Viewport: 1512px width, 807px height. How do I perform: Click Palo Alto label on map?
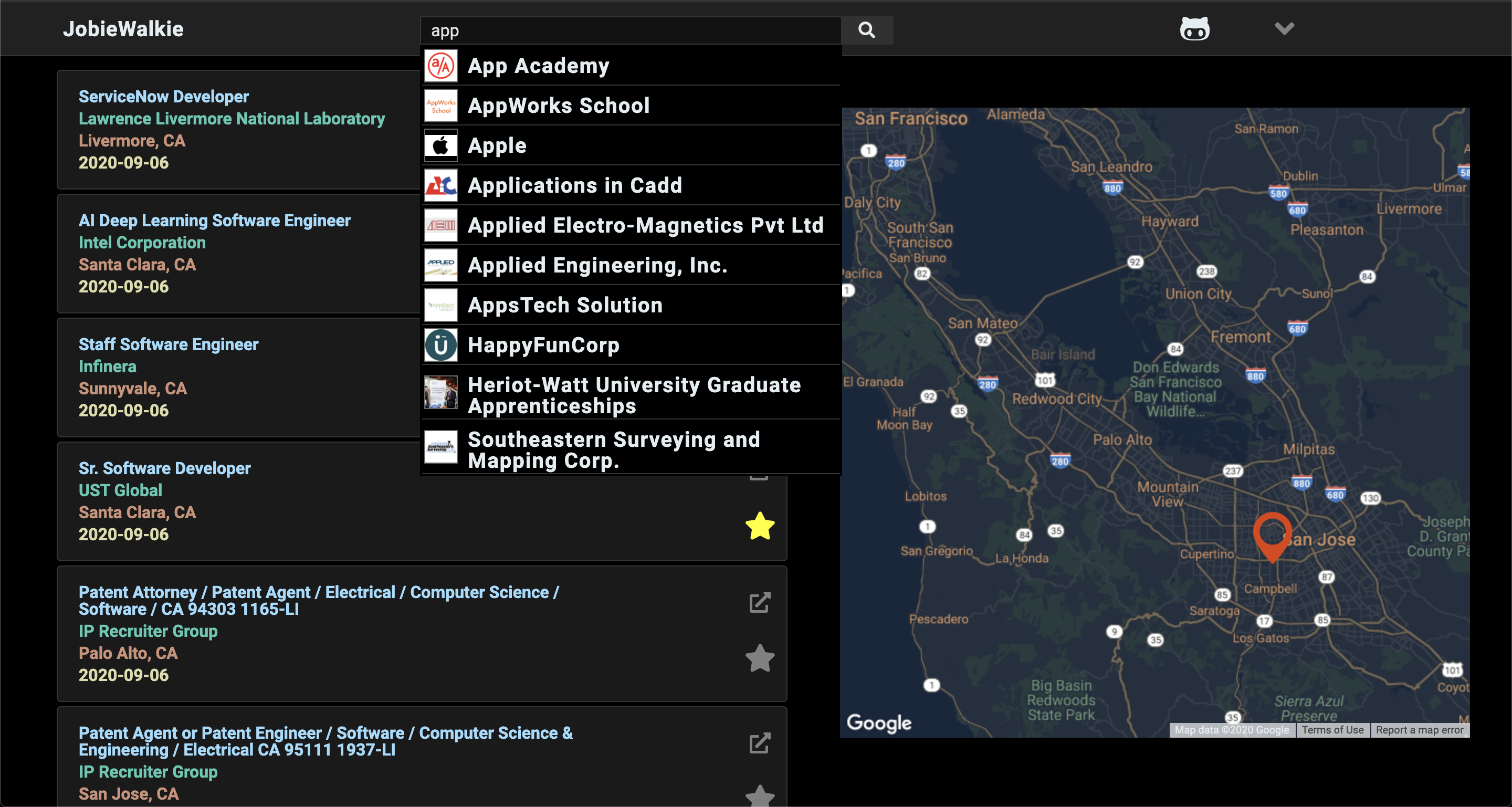pyautogui.click(x=1122, y=439)
